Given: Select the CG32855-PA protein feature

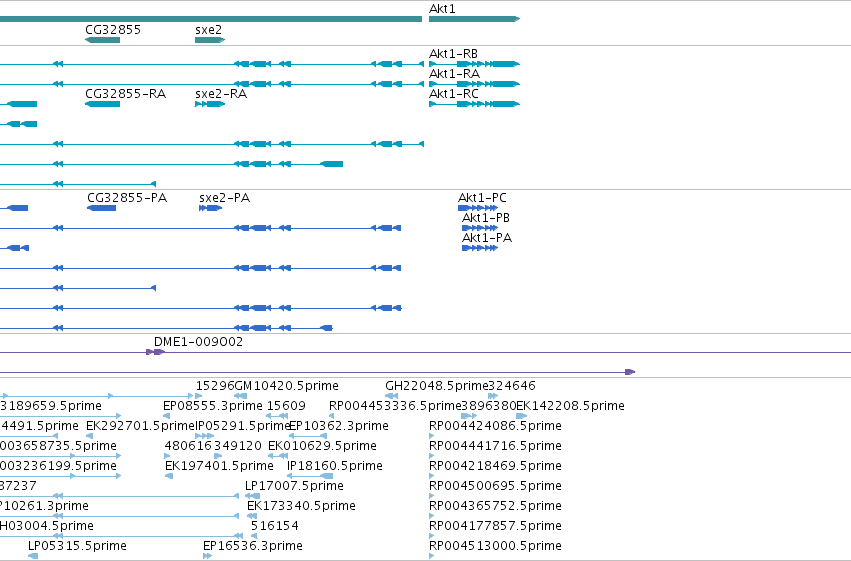Looking at the screenshot, I should click(x=101, y=208).
